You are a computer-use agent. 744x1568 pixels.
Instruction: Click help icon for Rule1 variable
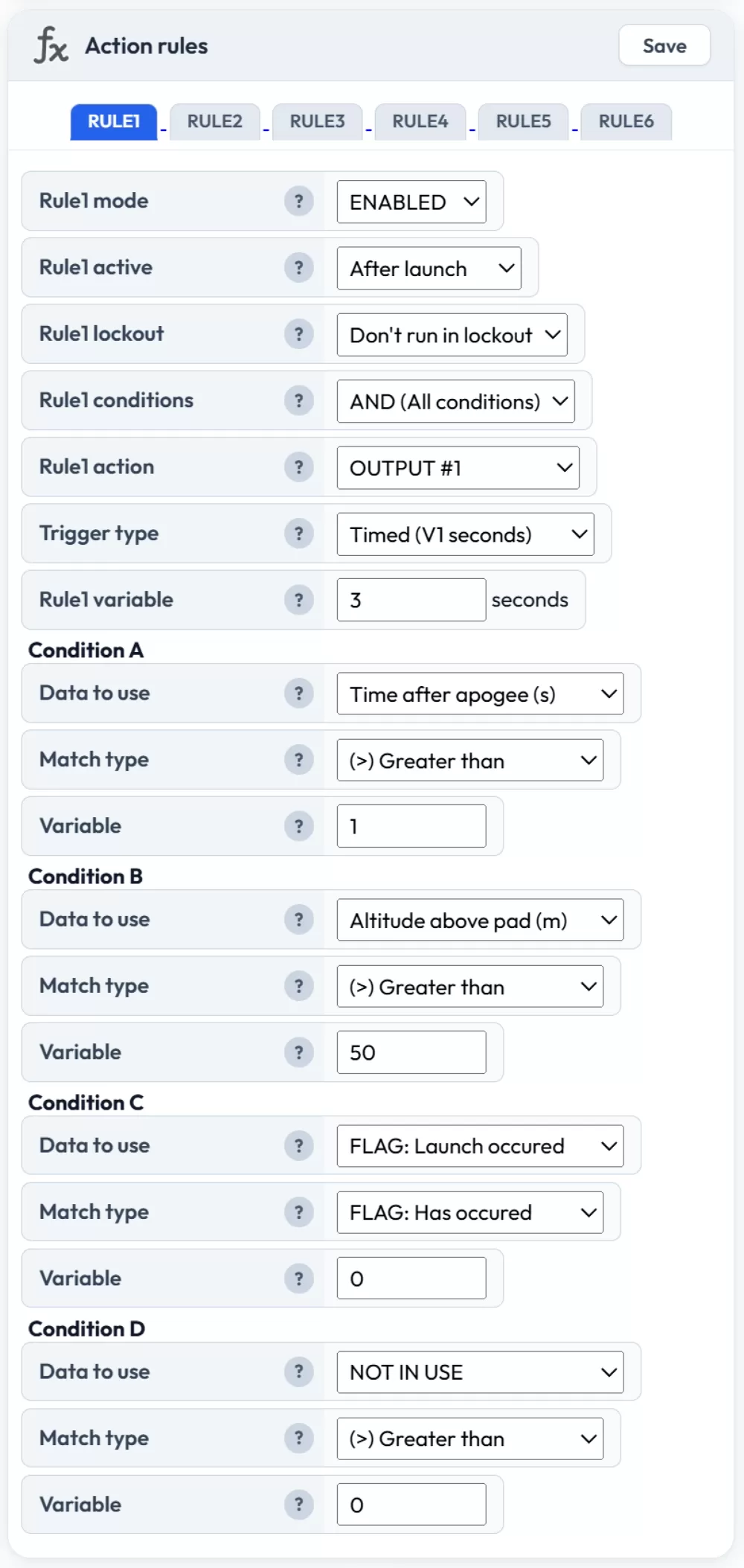(299, 600)
